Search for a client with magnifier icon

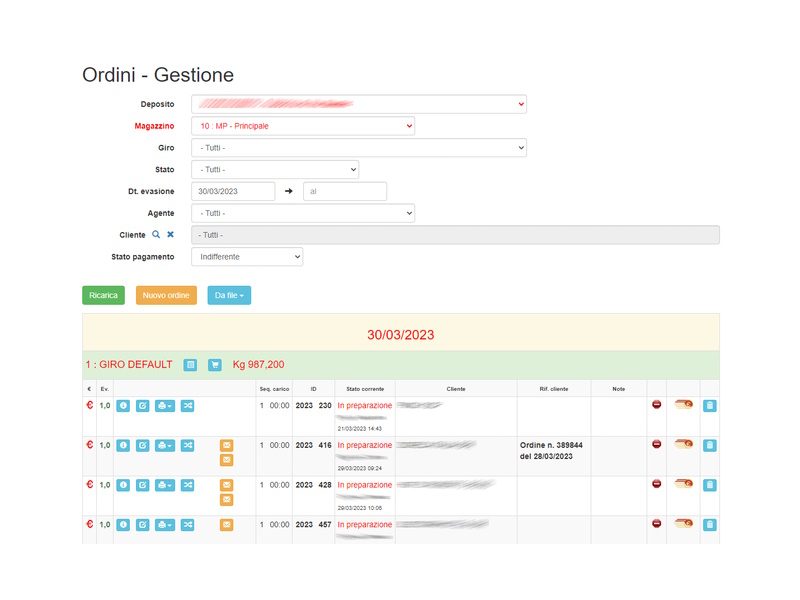click(x=156, y=235)
